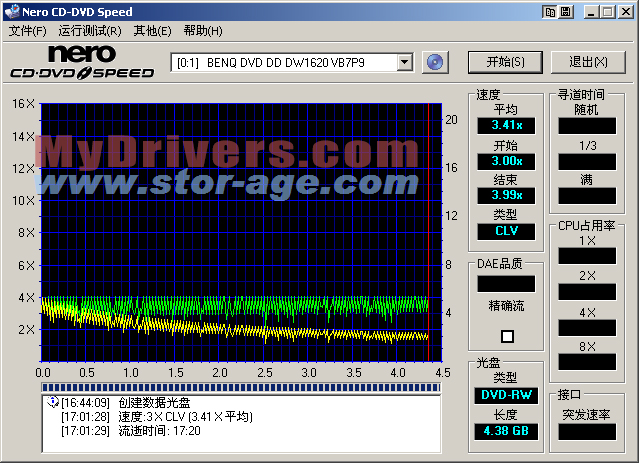Open the 运行测试(R) menu
639x463 pixels.
point(85,31)
